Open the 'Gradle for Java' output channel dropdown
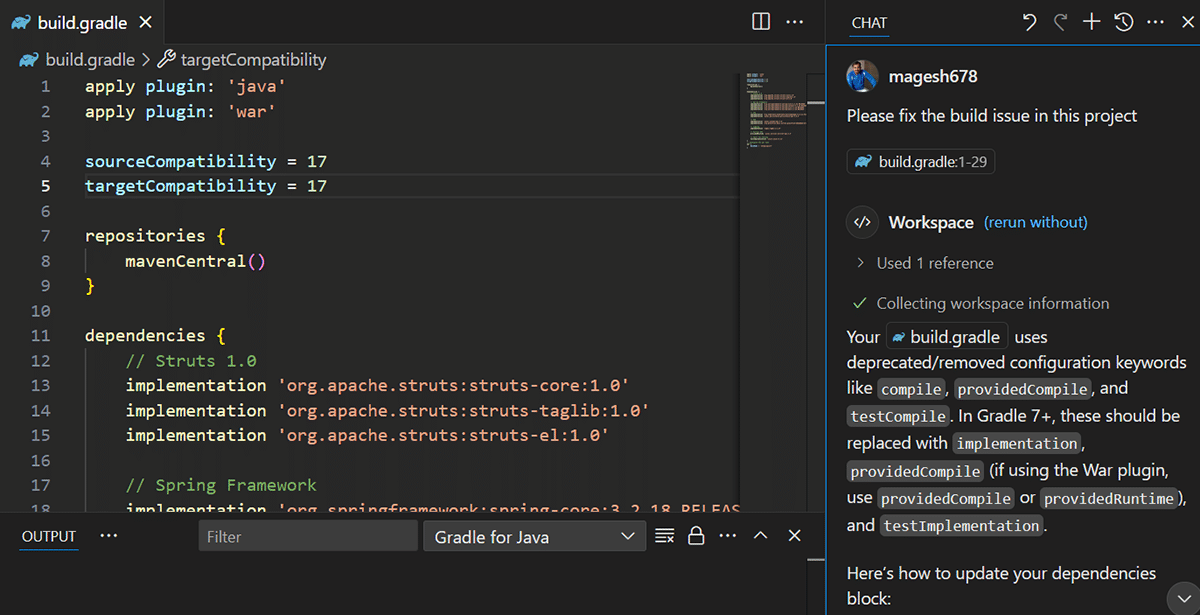 pos(533,536)
